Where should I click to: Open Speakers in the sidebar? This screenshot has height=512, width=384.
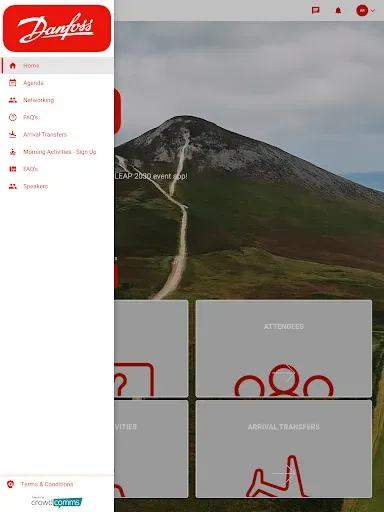[57, 186]
